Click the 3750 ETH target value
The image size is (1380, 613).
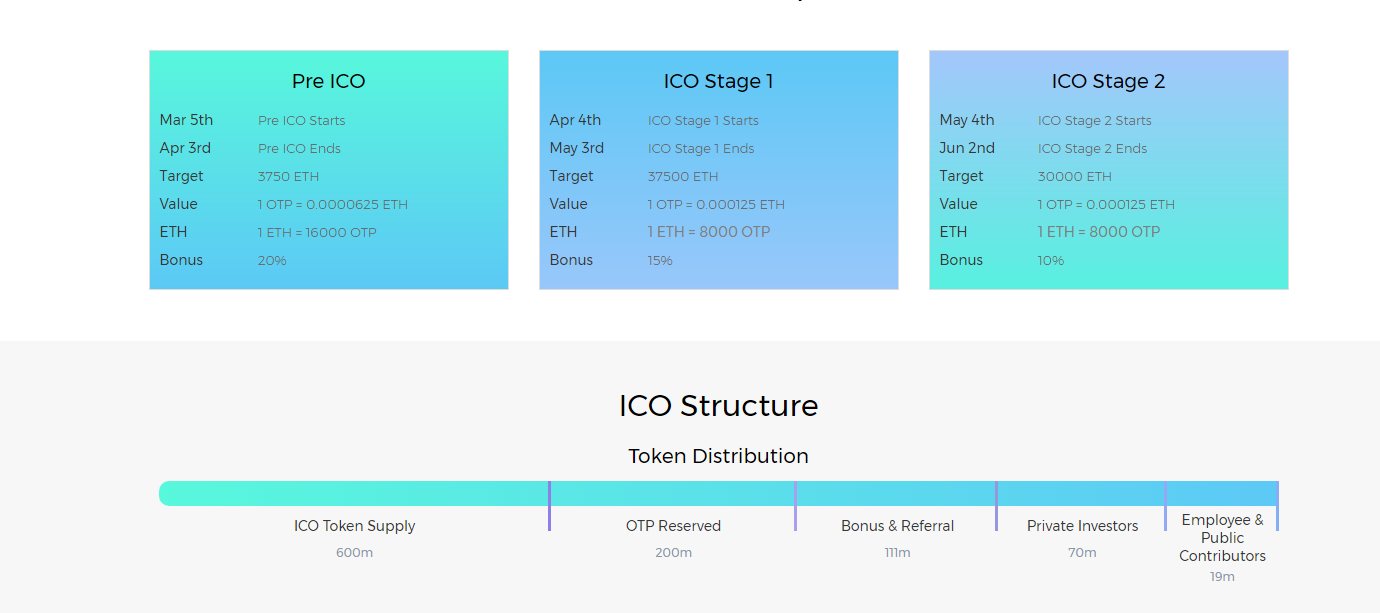288,177
